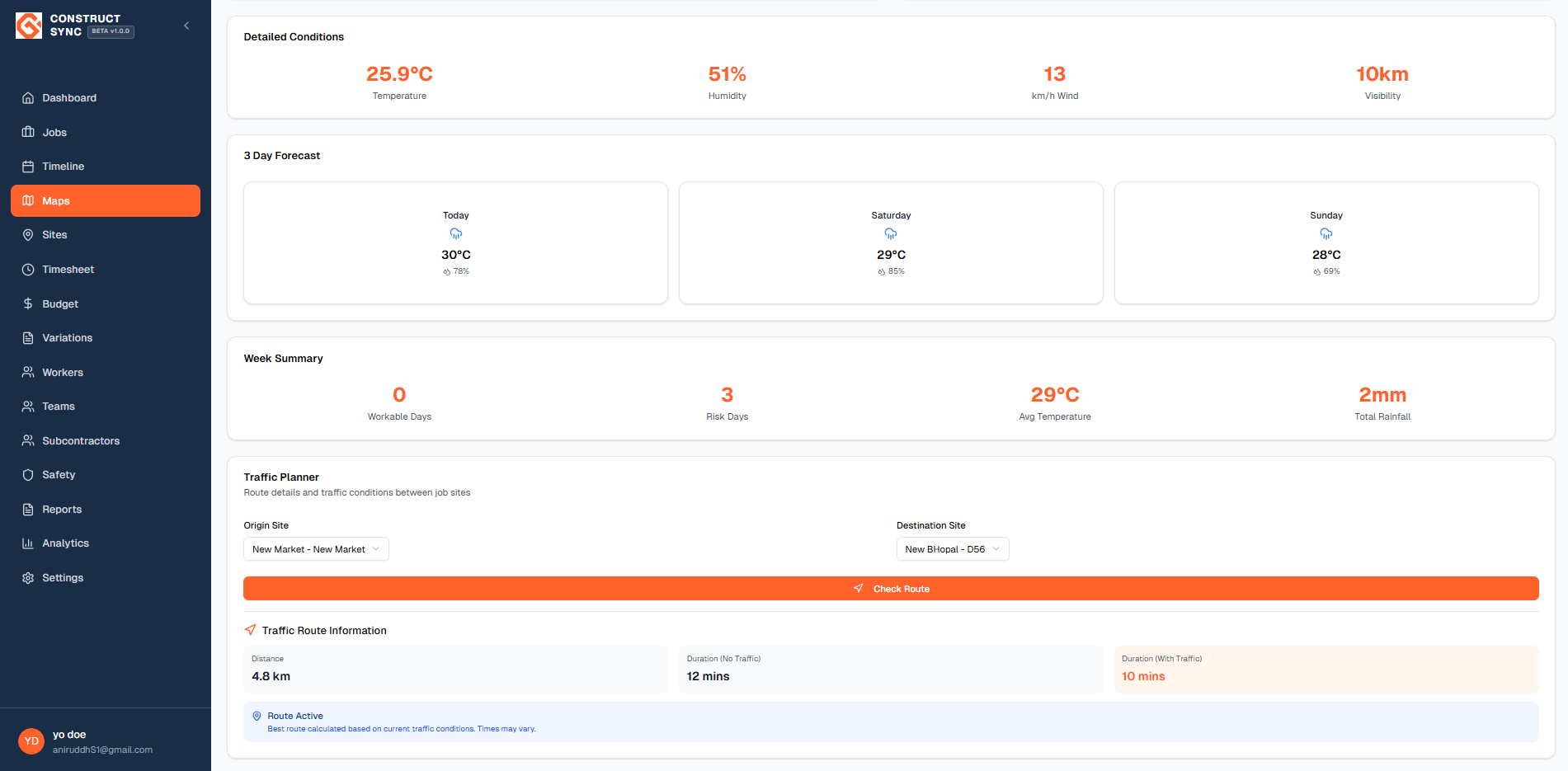Viewport: 1568px width, 771px height.
Task: Select the Jobs briefcase icon
Action: pos(29,132)
